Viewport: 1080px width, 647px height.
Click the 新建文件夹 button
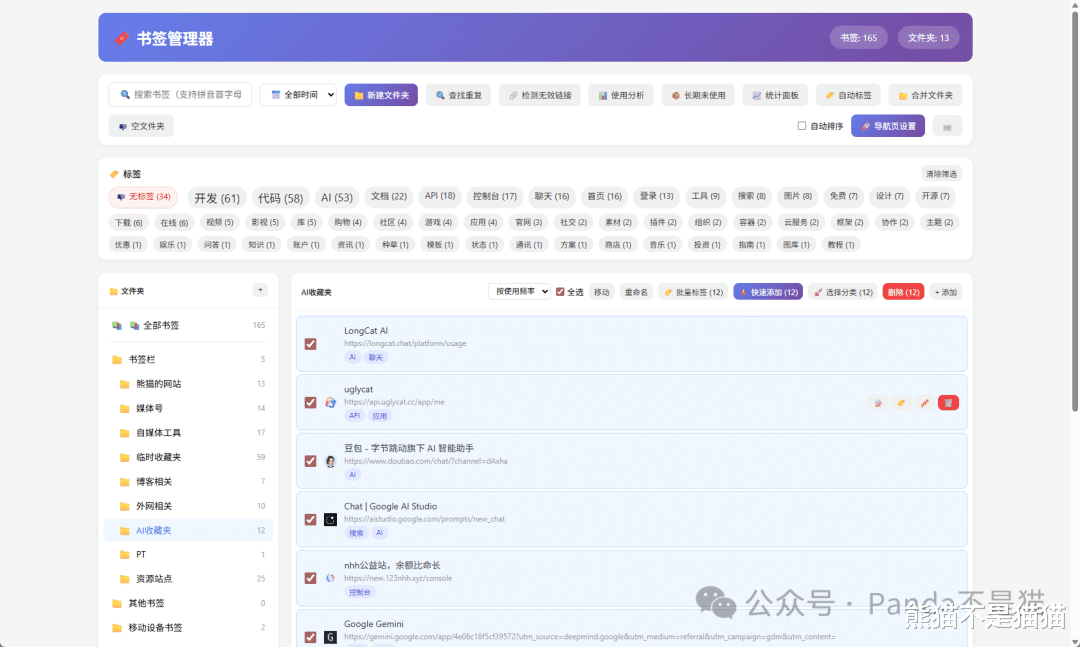(381, 95)
